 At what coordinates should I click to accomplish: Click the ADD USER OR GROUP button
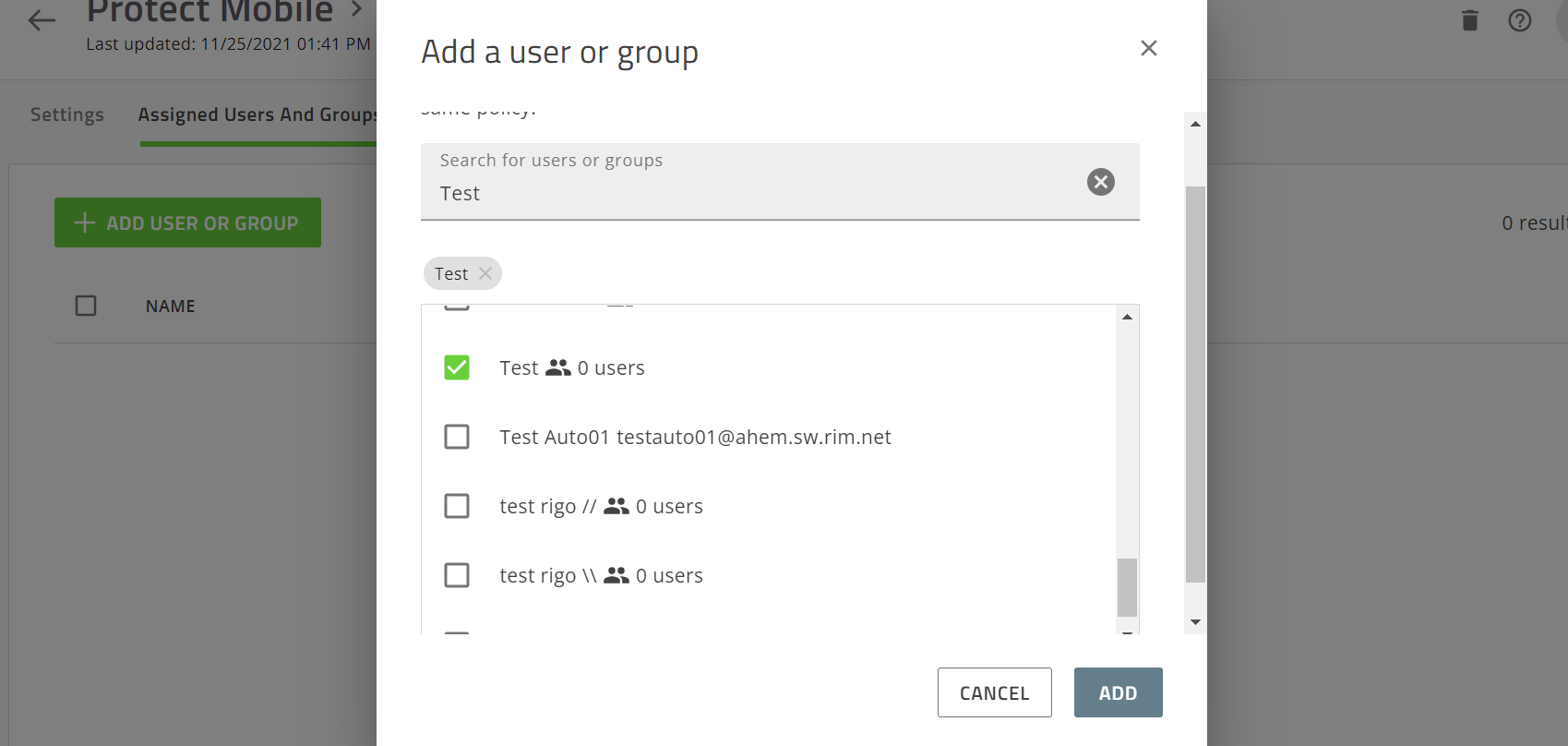187,223
